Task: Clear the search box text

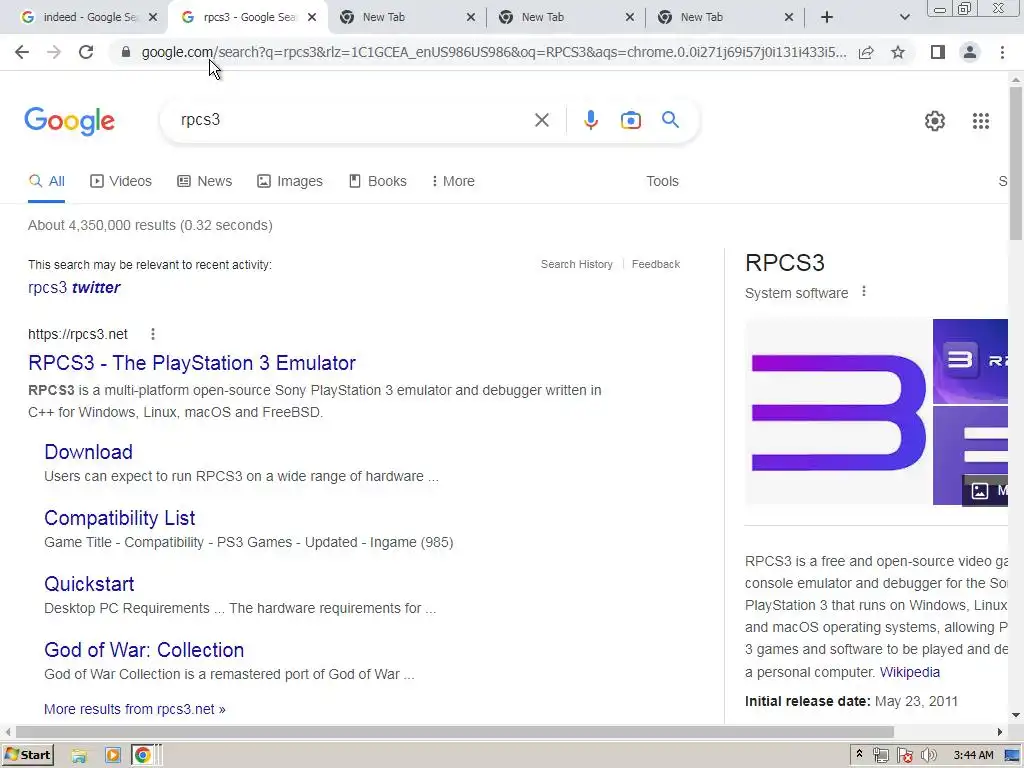Action: pyautogui.click(x=541, y=120)
